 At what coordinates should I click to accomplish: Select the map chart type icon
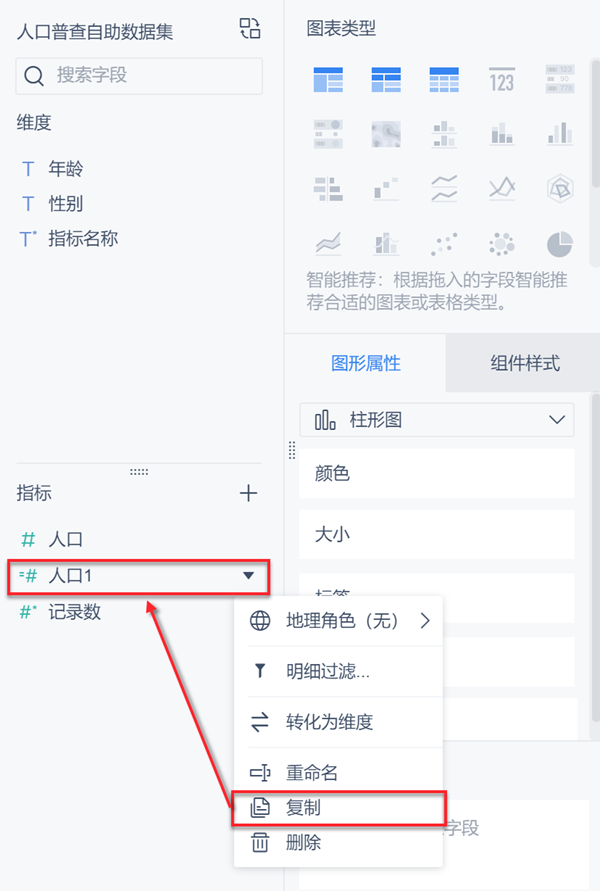[x=386, y=133]
